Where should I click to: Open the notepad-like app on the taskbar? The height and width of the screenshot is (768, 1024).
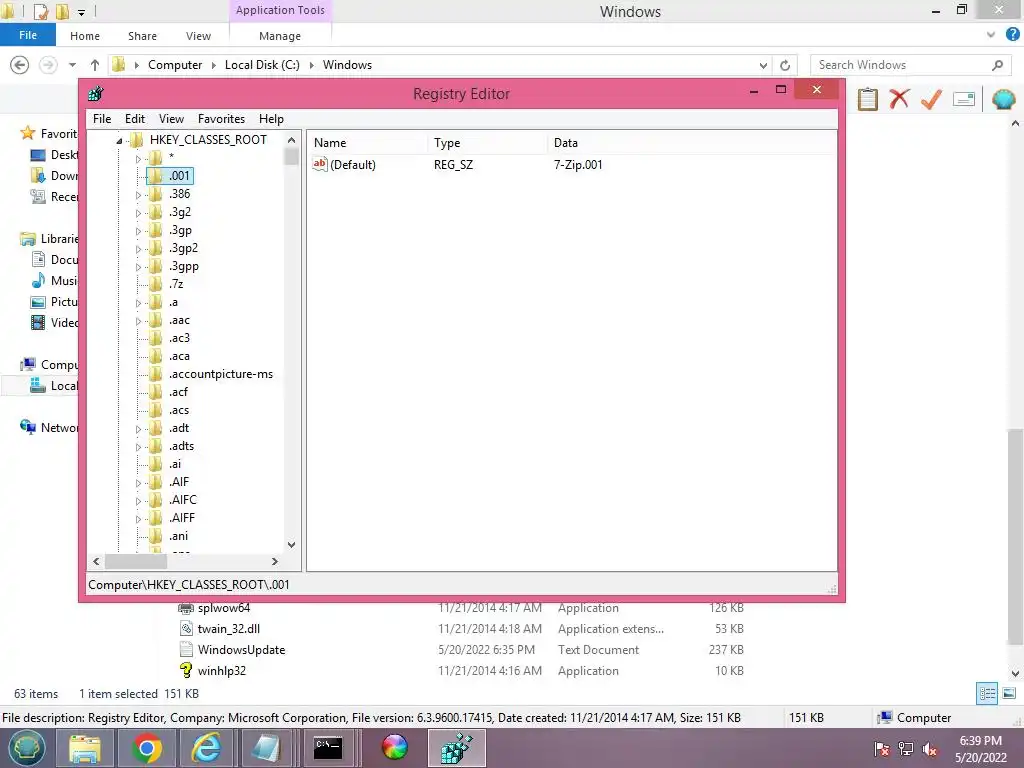pyautogui.click(x=266, y=748)
